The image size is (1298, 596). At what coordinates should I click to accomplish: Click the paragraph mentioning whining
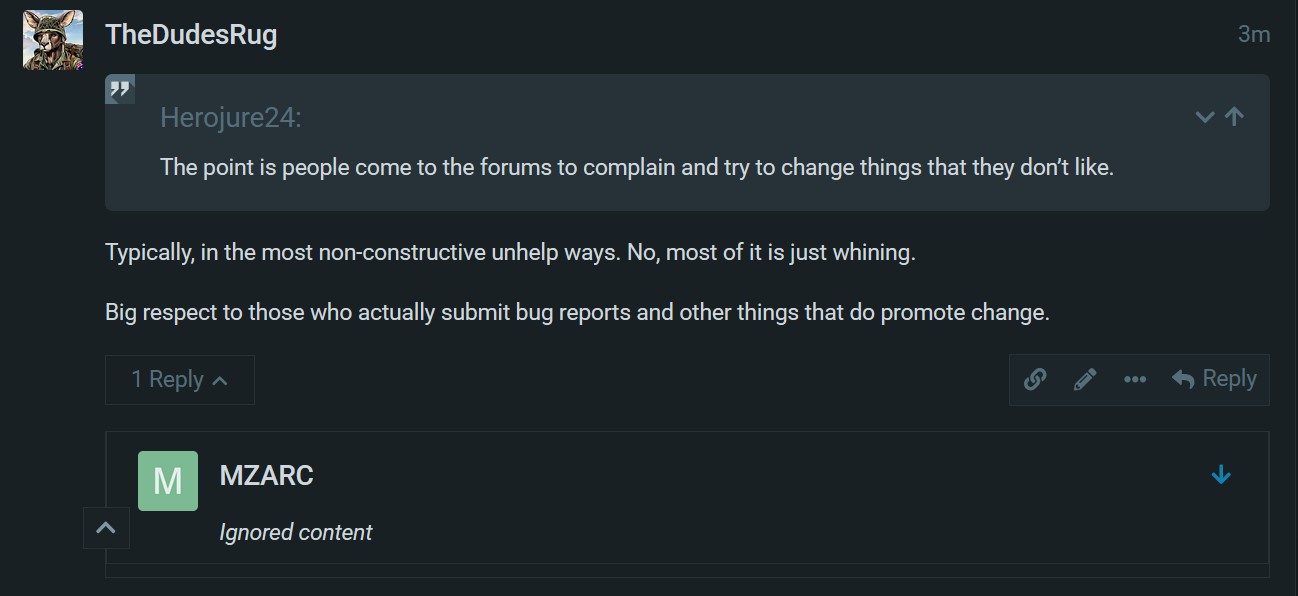510,252
